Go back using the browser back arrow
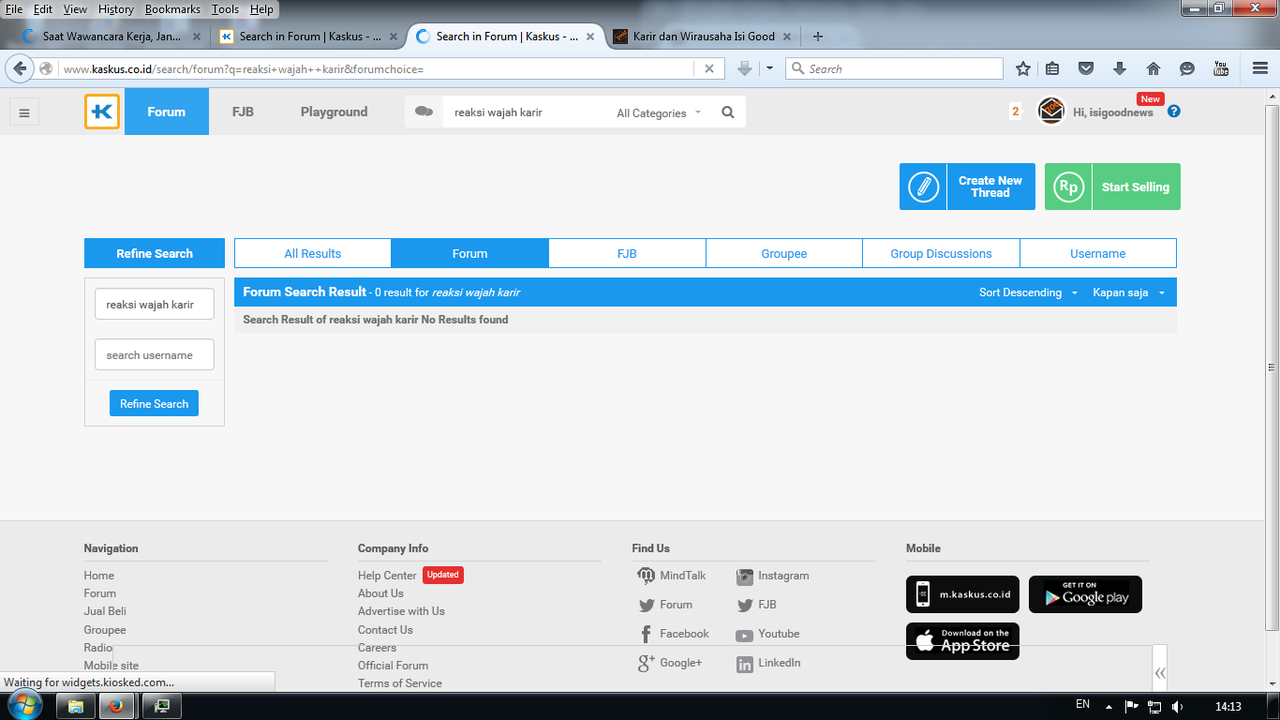 click(20, 69)
